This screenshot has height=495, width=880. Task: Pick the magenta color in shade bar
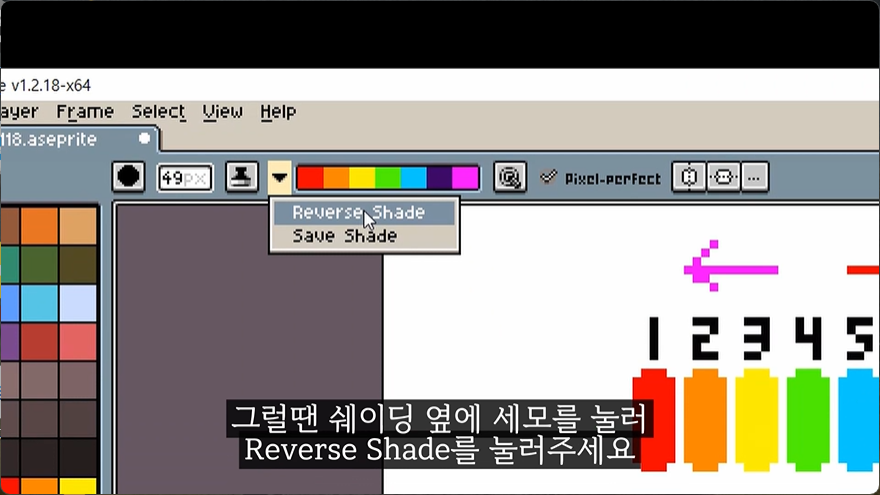[465, 178]
